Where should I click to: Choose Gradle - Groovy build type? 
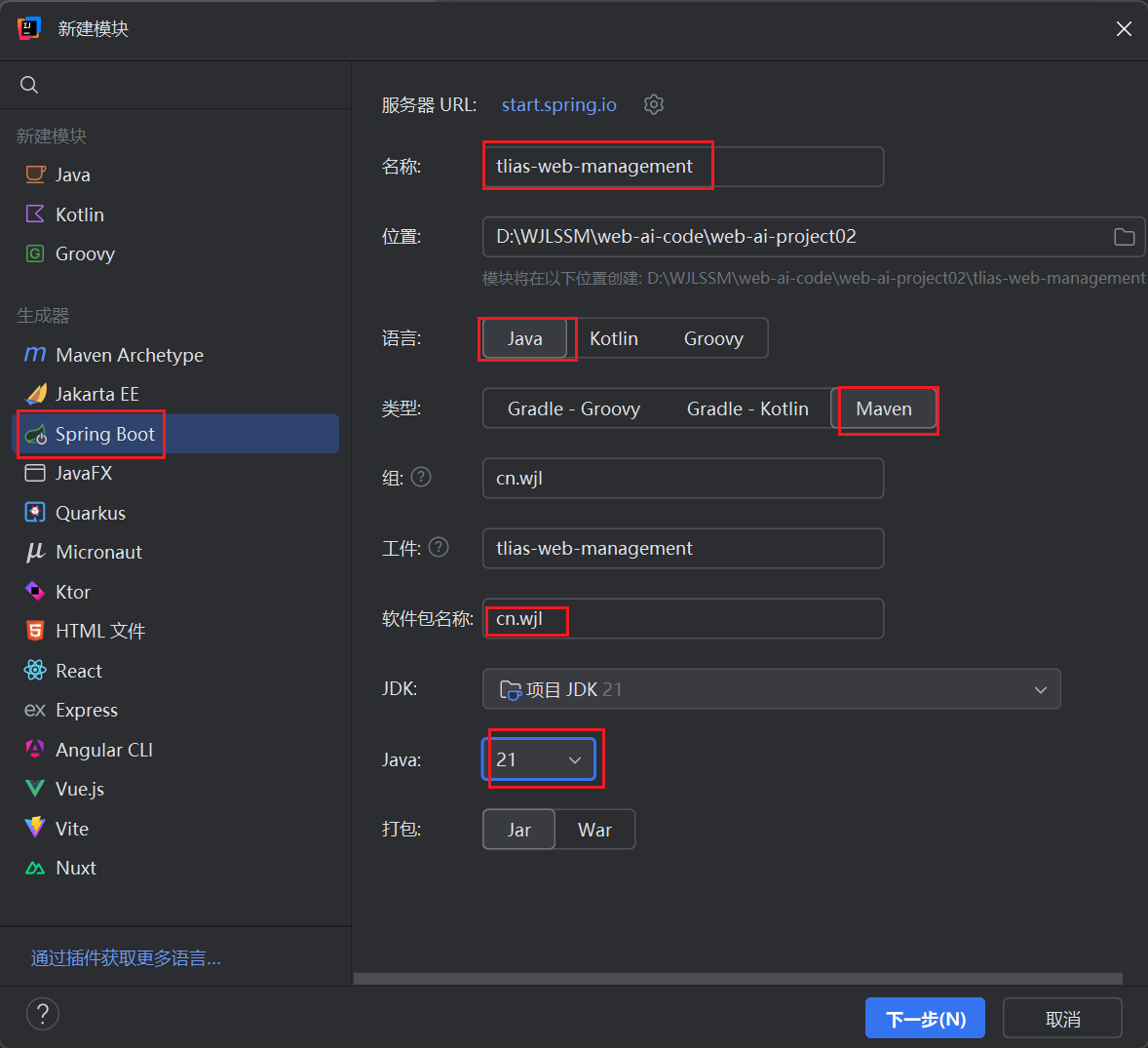click(x=574, y=408)
